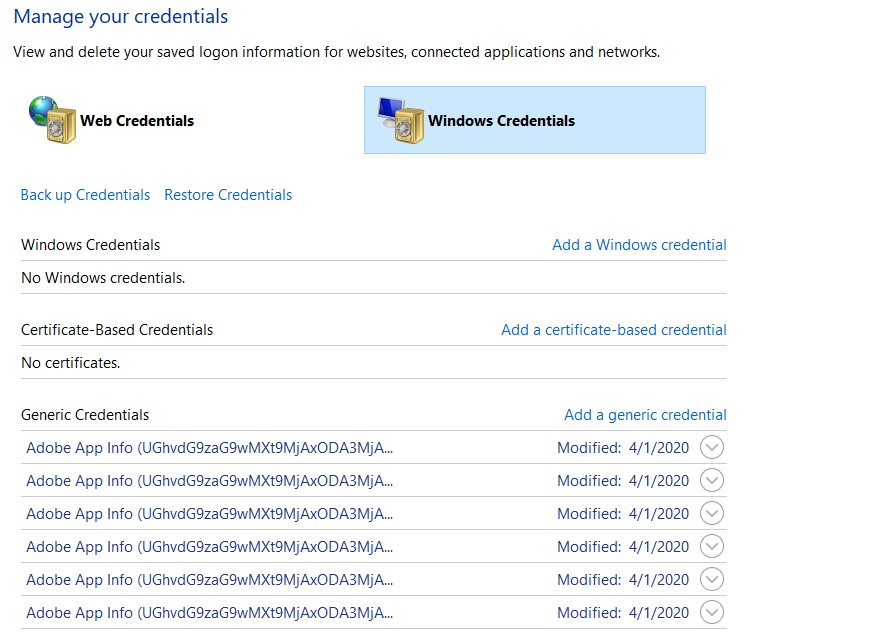Viewport: 872px width, 633px height.
Task: Expand the fourth Adobe App Info chevron
Action: point(712,547)
